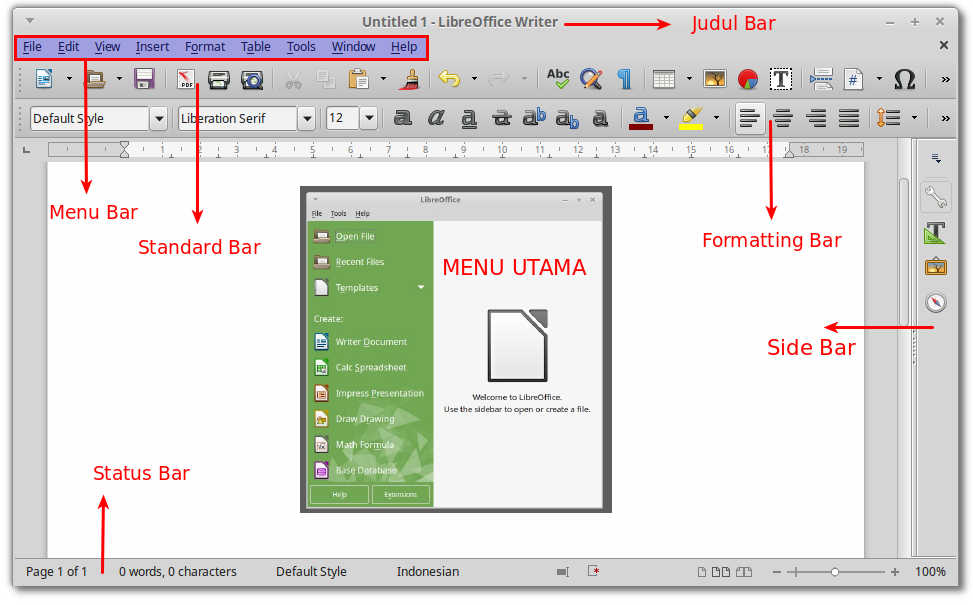Show more Standard toolbar buttons chevron
973x605 pixels.
tap(945, 79)
